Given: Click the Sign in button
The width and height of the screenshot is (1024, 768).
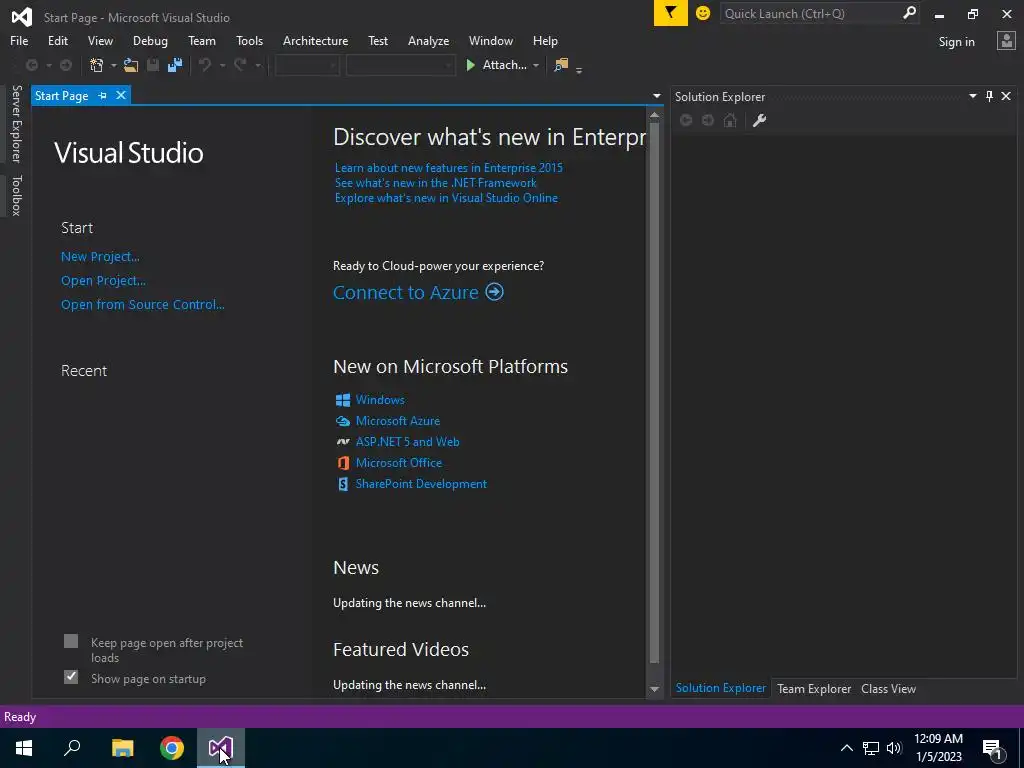Looking at the screenshot, I should point(956,42).
